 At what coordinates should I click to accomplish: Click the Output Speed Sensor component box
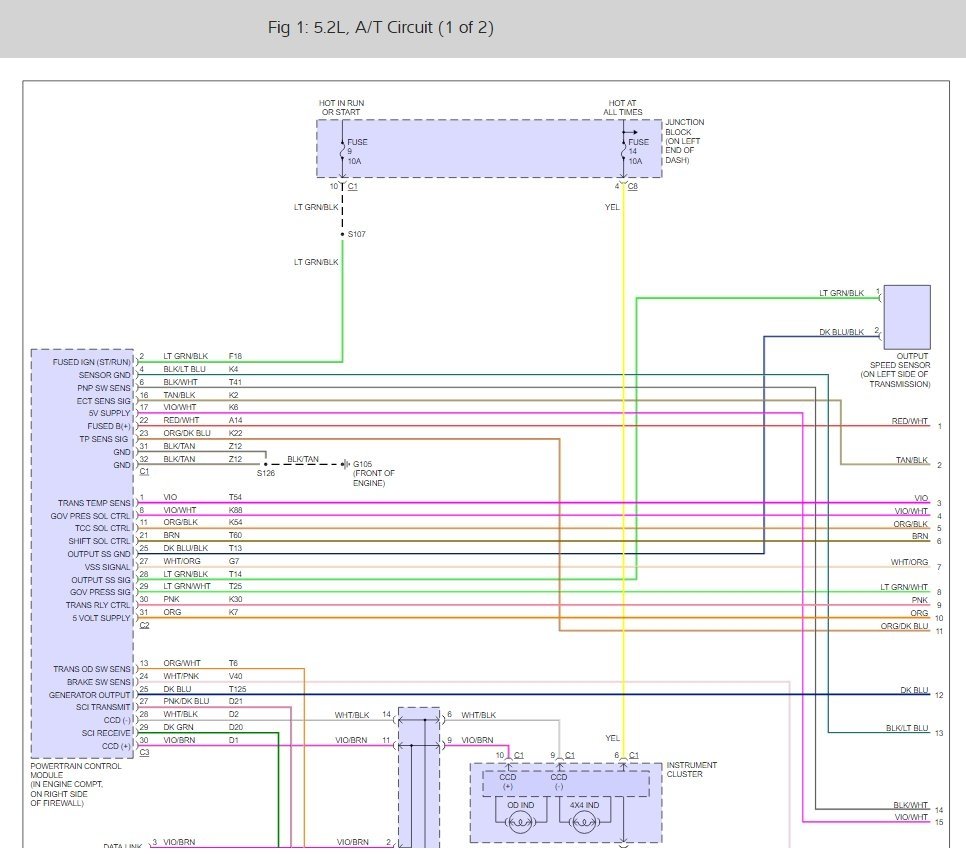(906, 317)
